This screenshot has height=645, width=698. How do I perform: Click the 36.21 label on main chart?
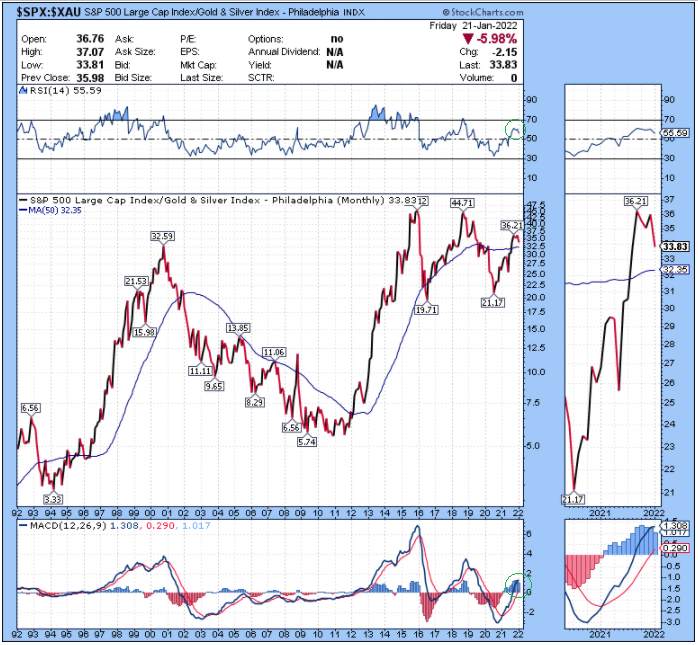click(512, 225)
